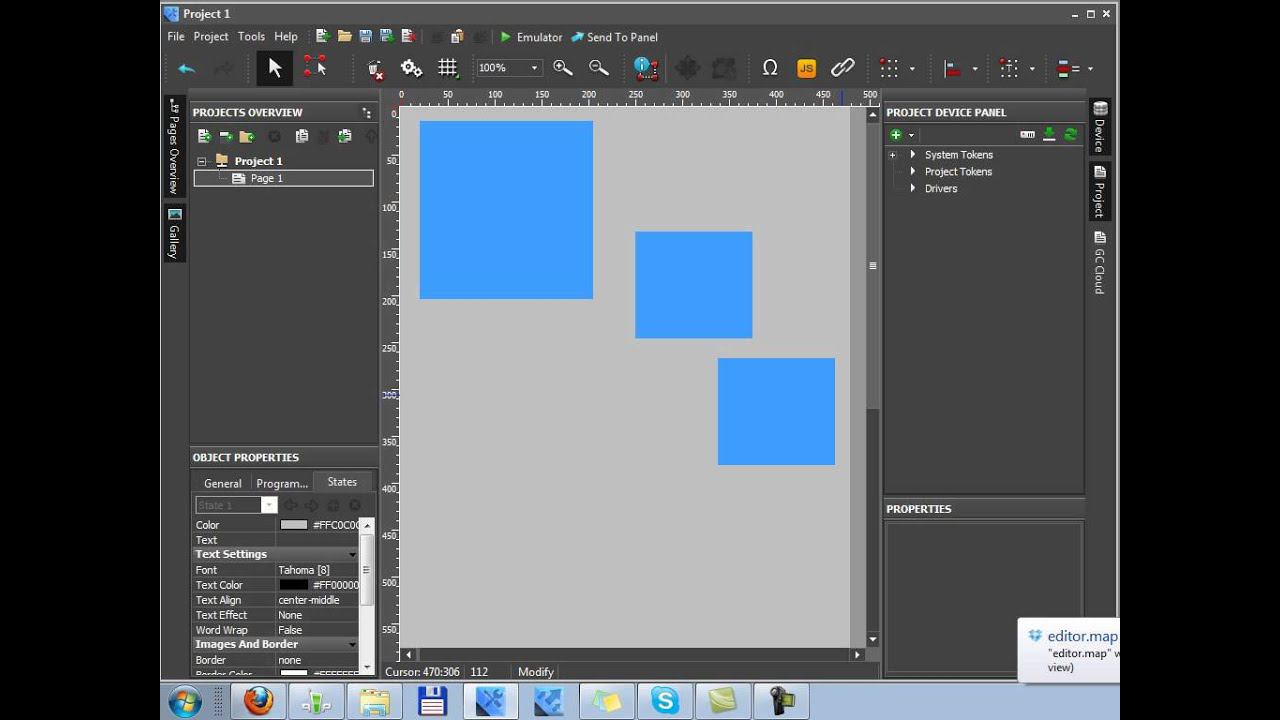Open the JS script editor icon
Screen dimensions: 1280x720
pos(806,68)
